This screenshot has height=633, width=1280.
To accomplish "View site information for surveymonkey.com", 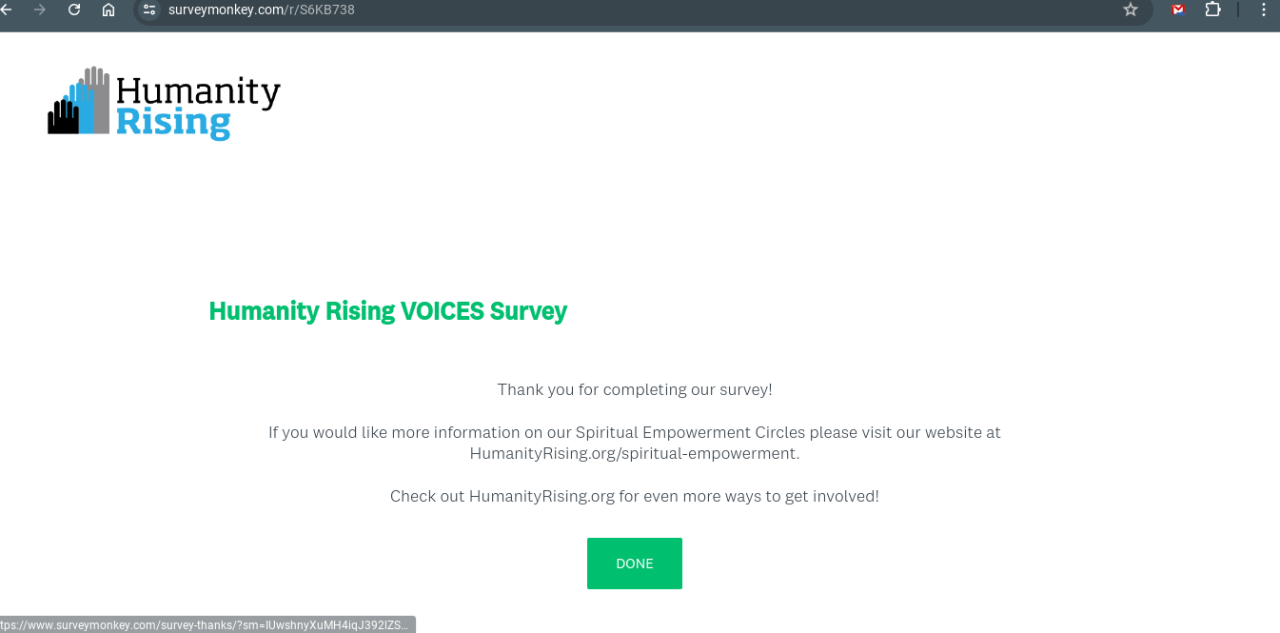I will (x=150, y=10).
